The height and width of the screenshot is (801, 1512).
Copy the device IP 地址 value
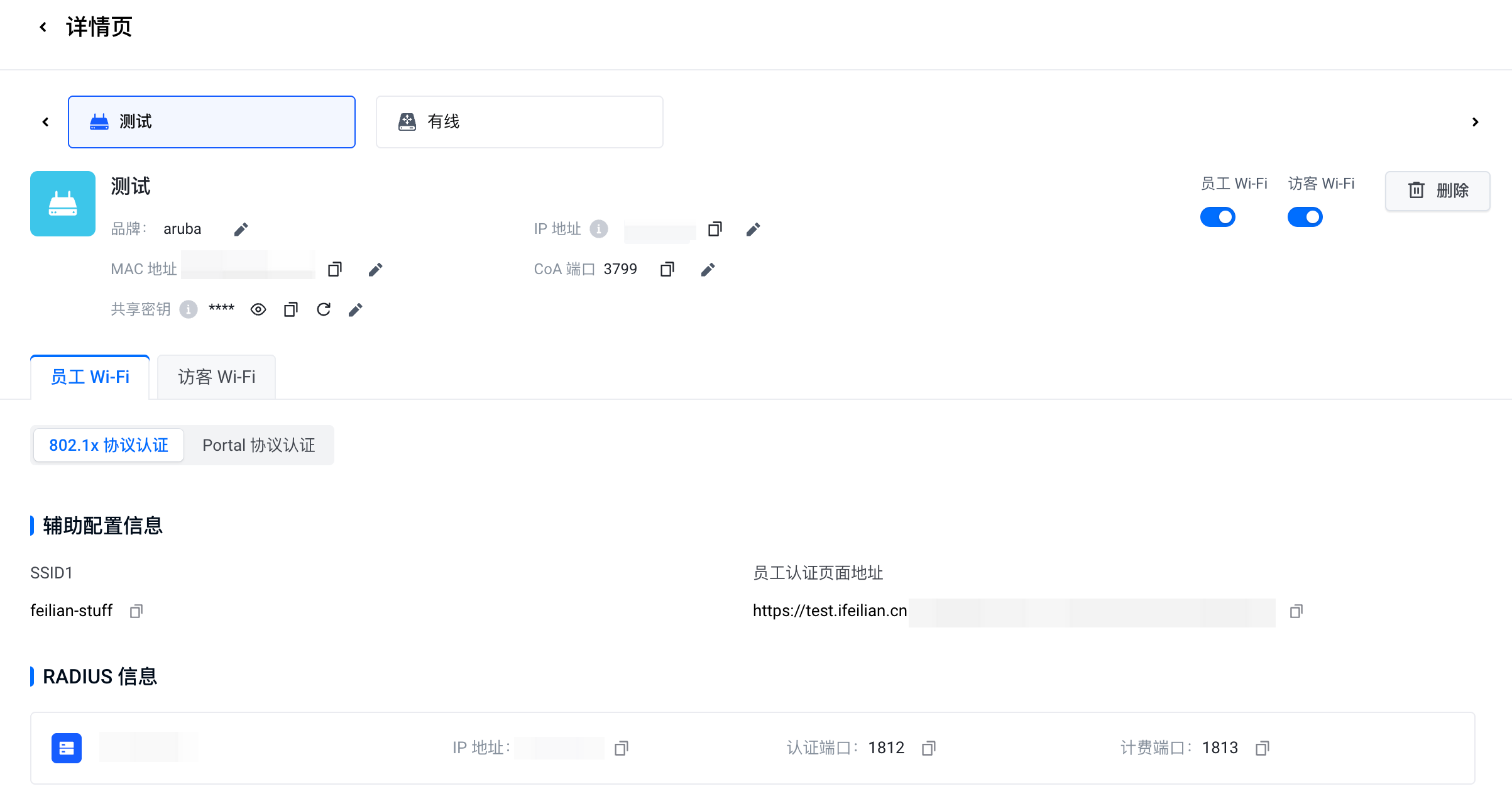715,229
